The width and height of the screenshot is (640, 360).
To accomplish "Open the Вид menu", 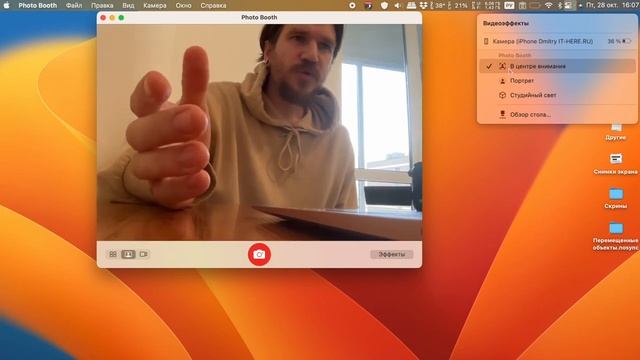I will point(128,5).
